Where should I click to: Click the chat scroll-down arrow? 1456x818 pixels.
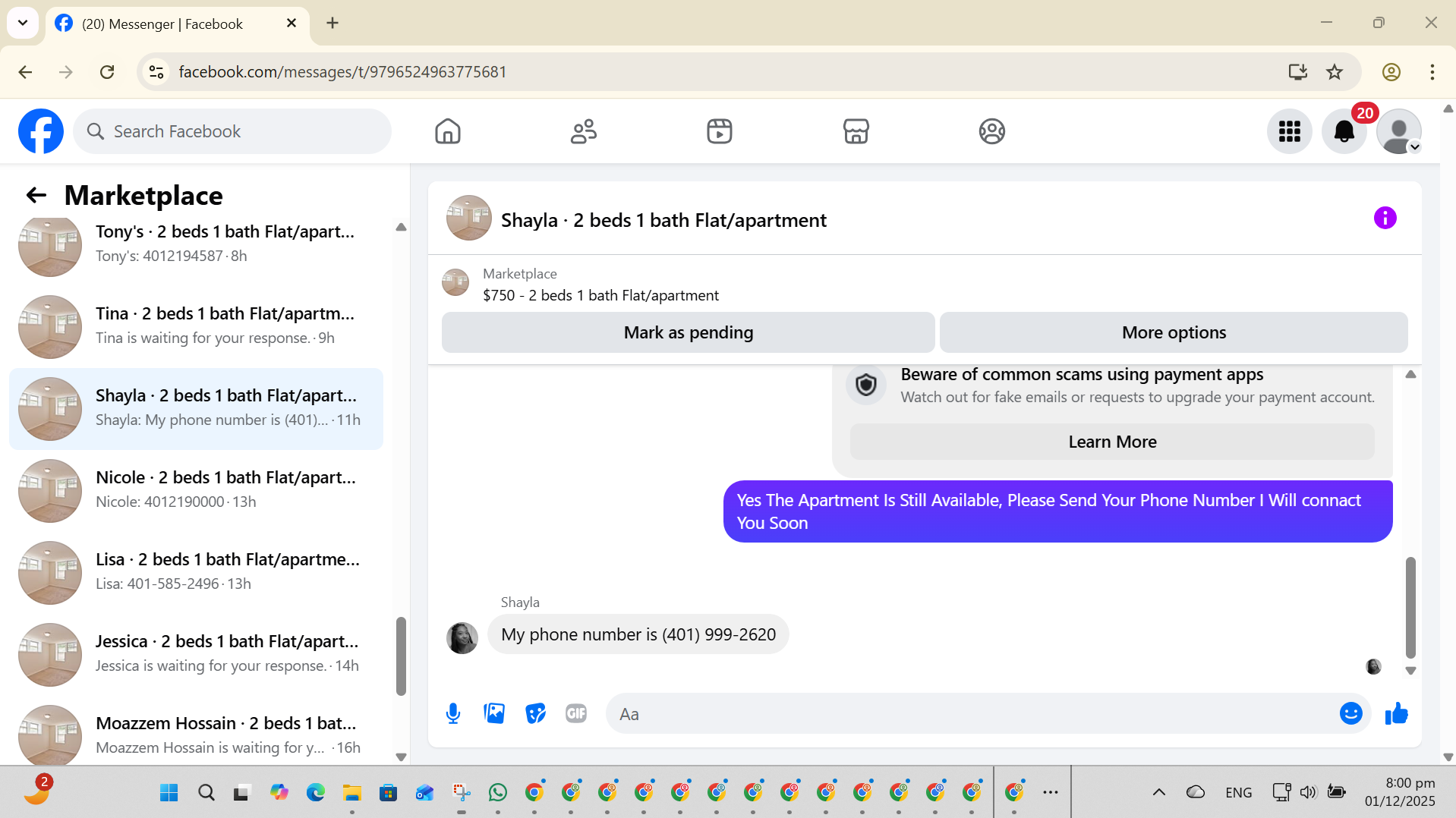point(1410,671)
